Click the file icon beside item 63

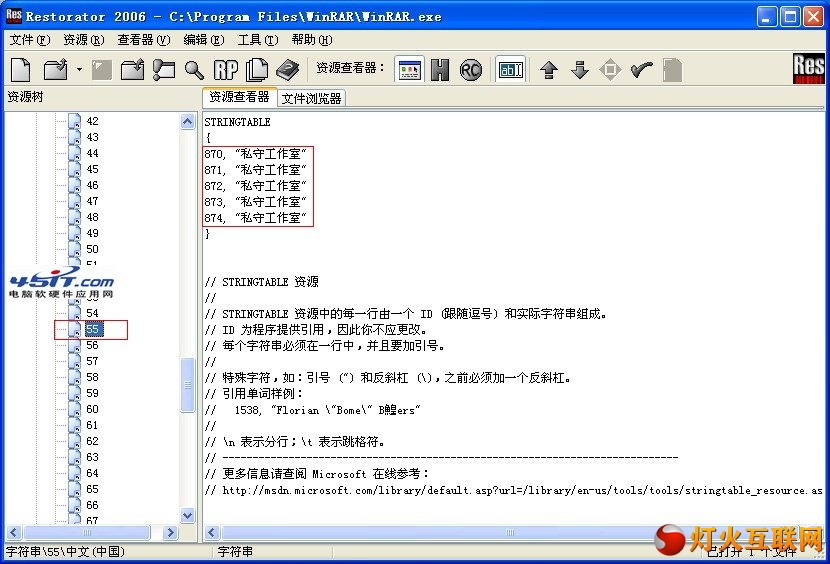pos(75,457)
